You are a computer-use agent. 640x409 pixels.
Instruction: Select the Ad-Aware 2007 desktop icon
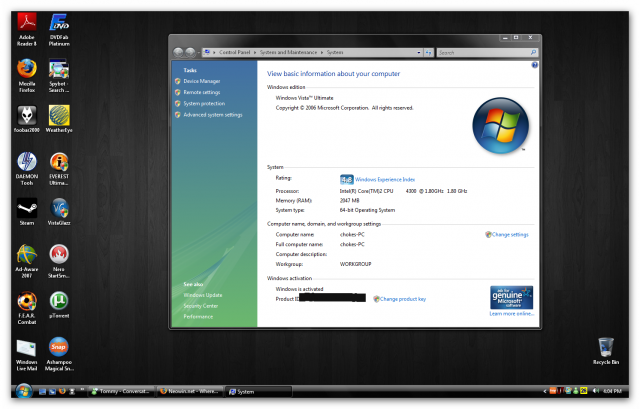(27, 261)
